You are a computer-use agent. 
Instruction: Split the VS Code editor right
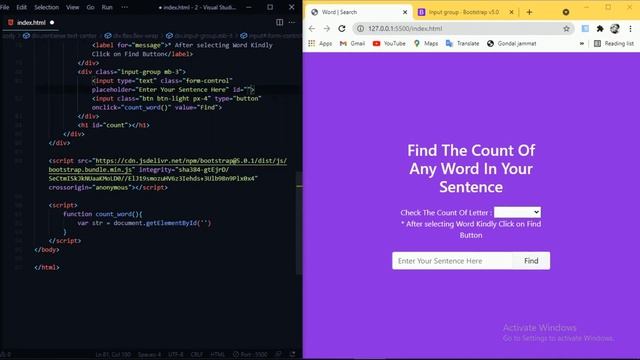coord(280,22)
